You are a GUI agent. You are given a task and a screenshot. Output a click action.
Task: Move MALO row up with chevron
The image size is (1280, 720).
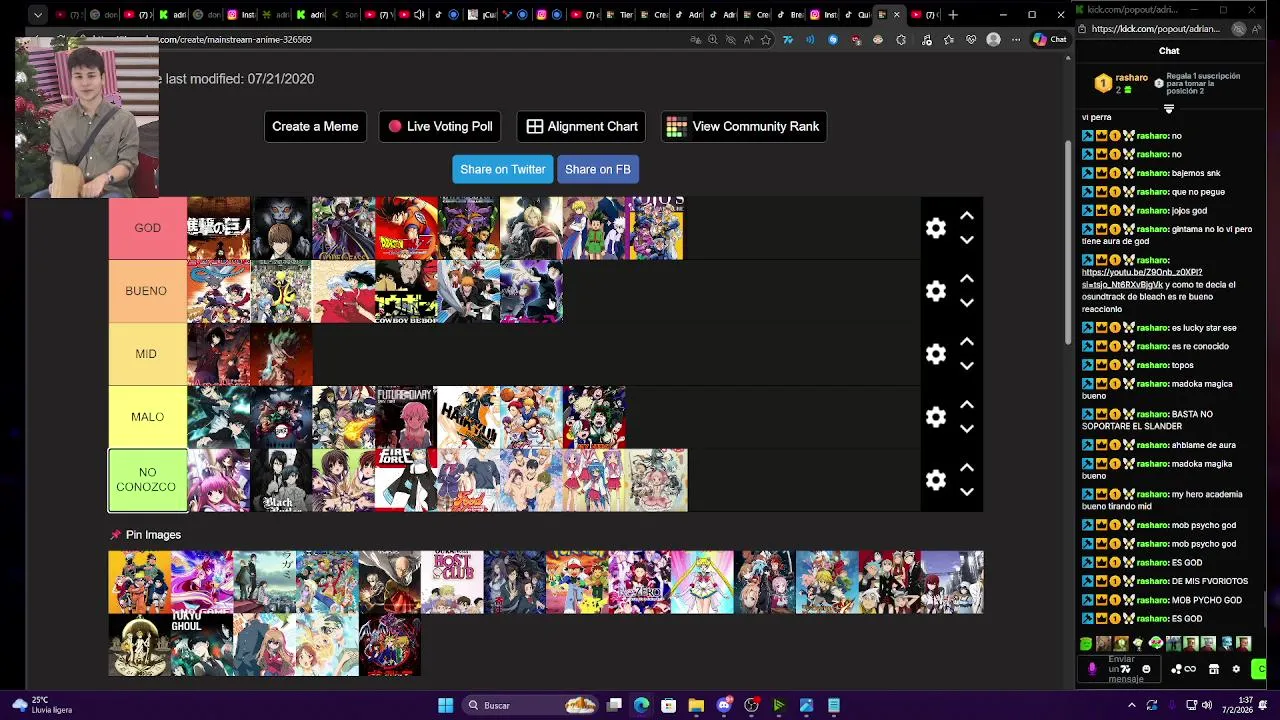pyautogui.click(x=967, y=405)
